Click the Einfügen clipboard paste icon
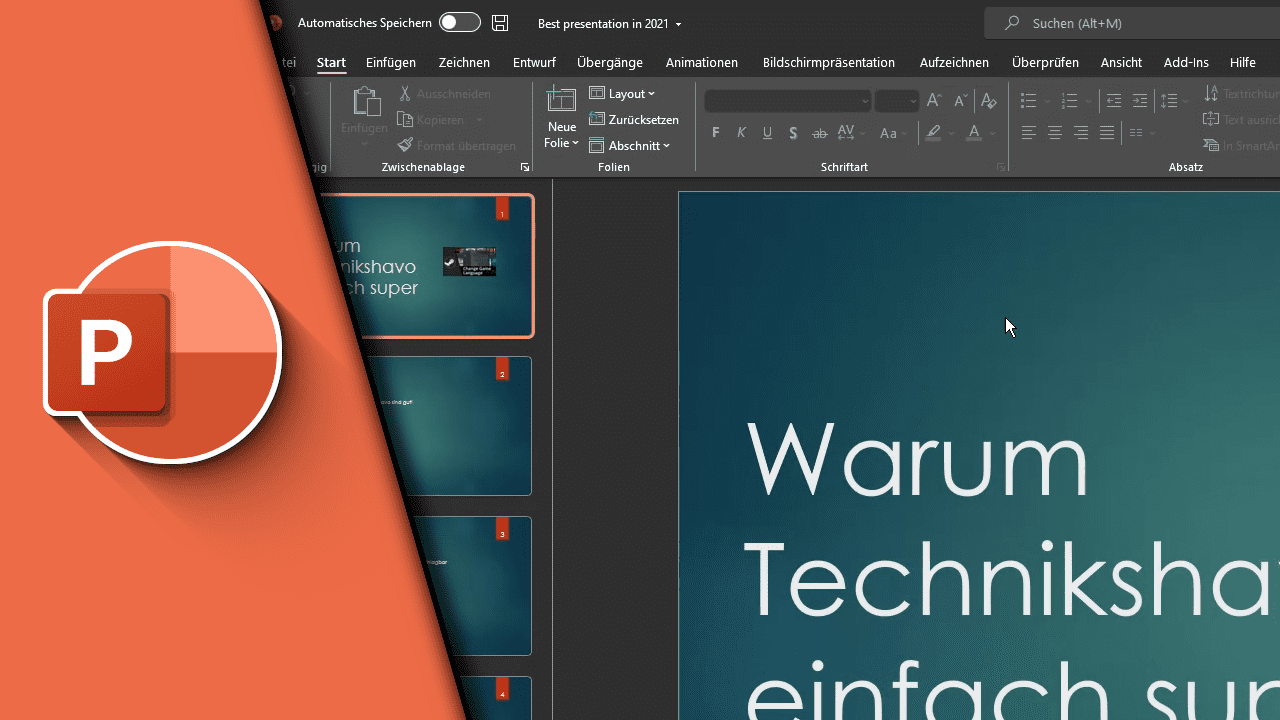 [x=365, y=101]
